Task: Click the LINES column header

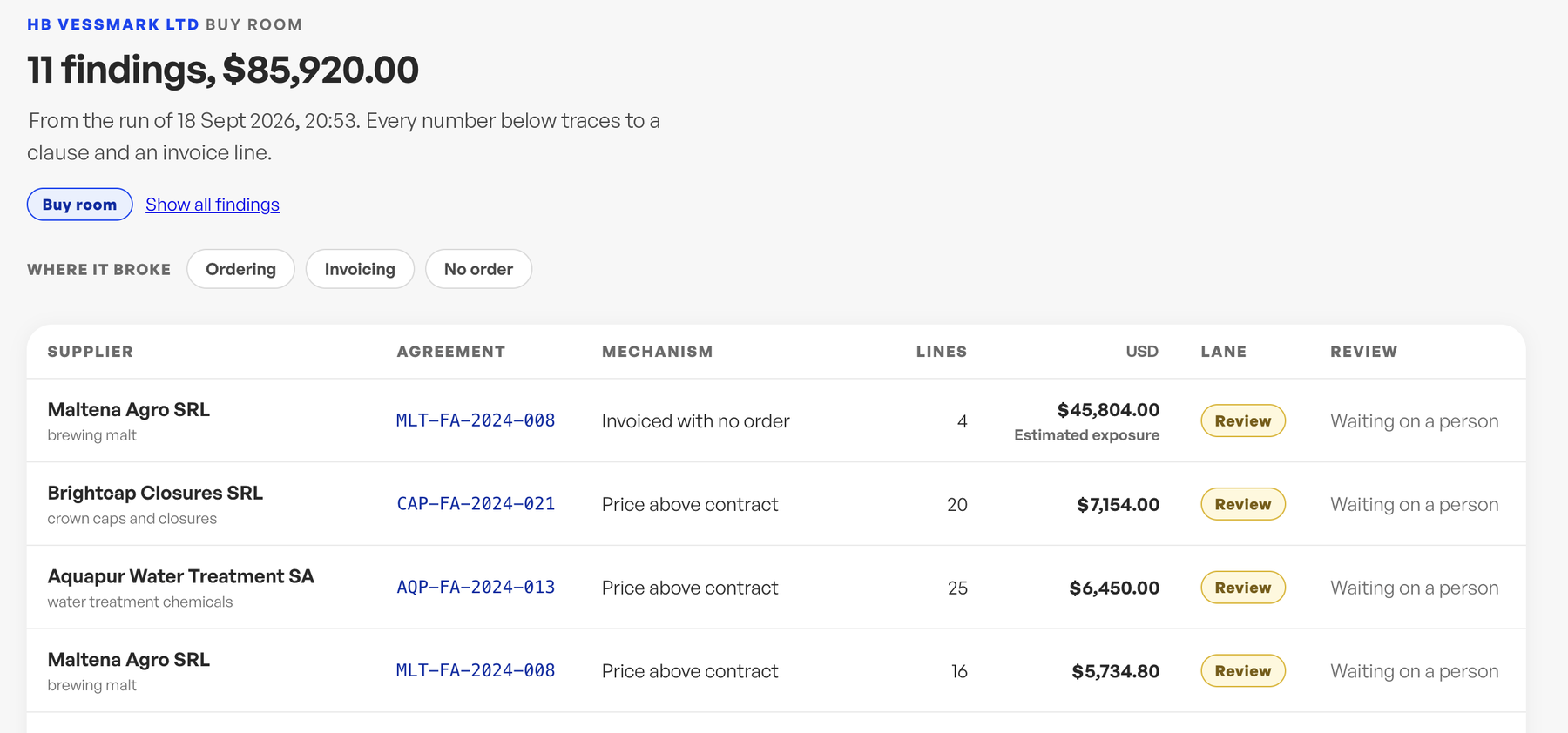Action: 942,352
